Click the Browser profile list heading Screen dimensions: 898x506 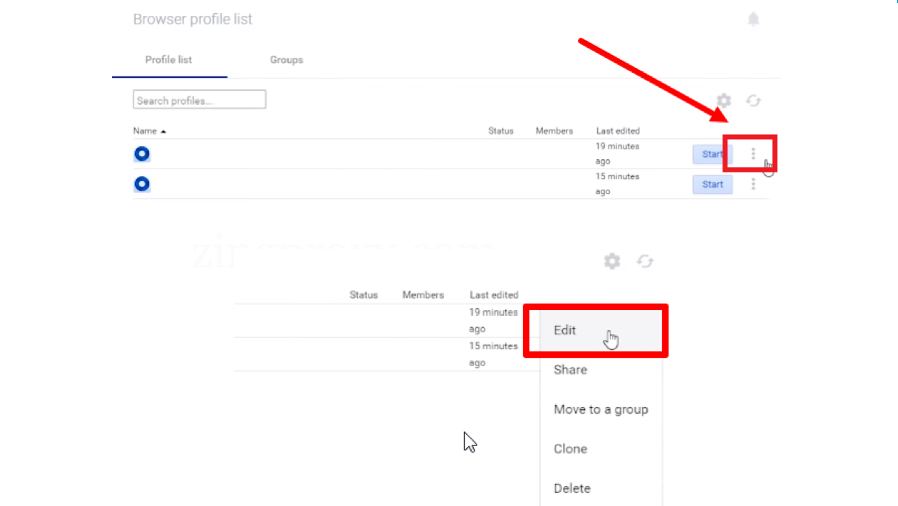192,19
